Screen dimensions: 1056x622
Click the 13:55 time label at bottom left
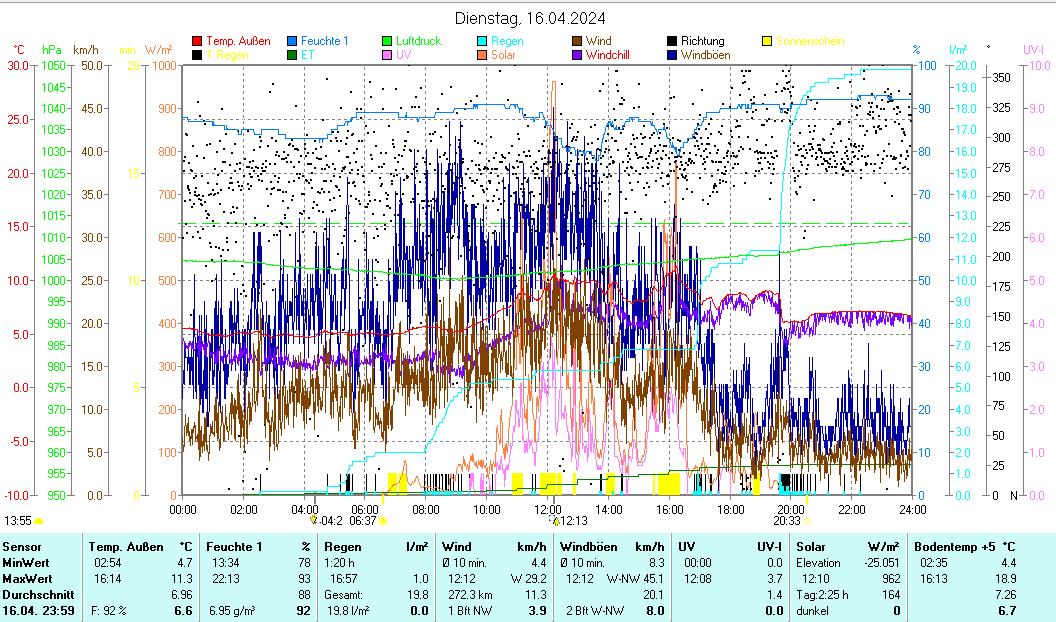(x=17, y=520)
